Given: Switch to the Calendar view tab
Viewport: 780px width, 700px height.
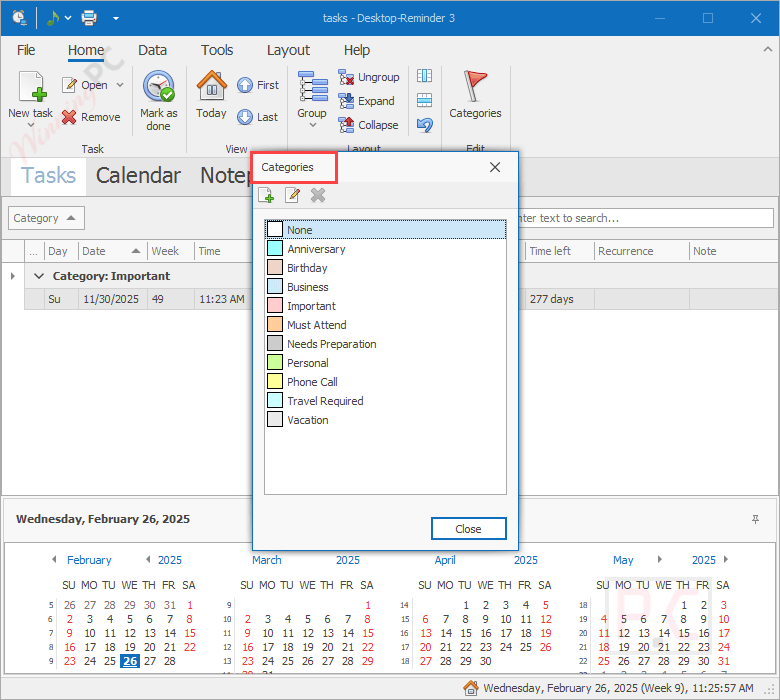Looking at the screenshot, I should click(138, 176).
